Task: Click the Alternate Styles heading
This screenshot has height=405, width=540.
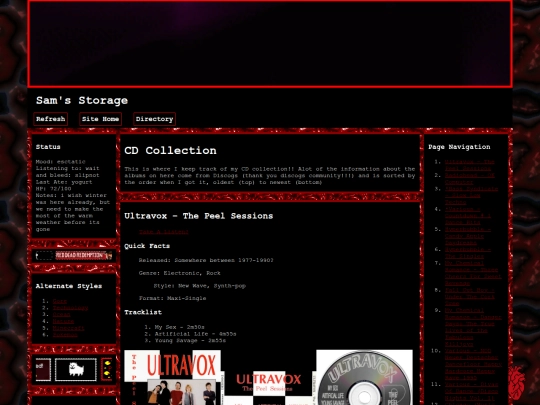Action: click(69, 286)
